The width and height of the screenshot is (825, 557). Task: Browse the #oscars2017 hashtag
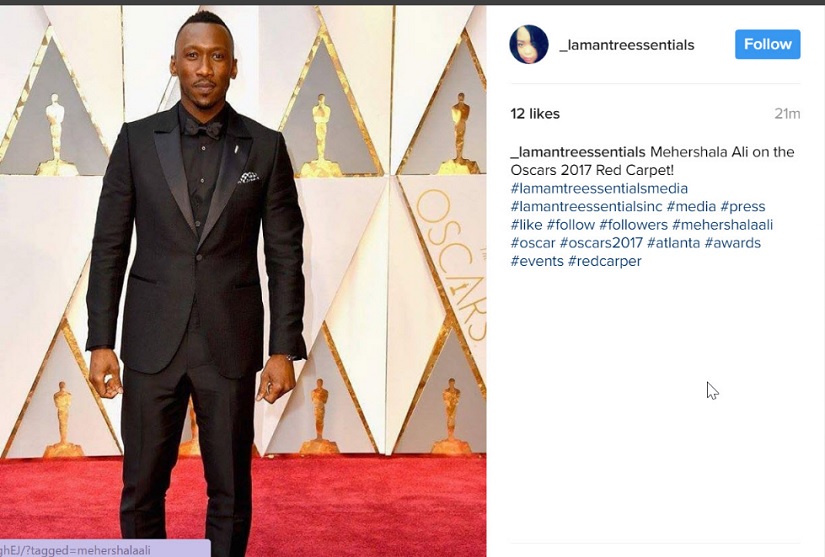601,243
